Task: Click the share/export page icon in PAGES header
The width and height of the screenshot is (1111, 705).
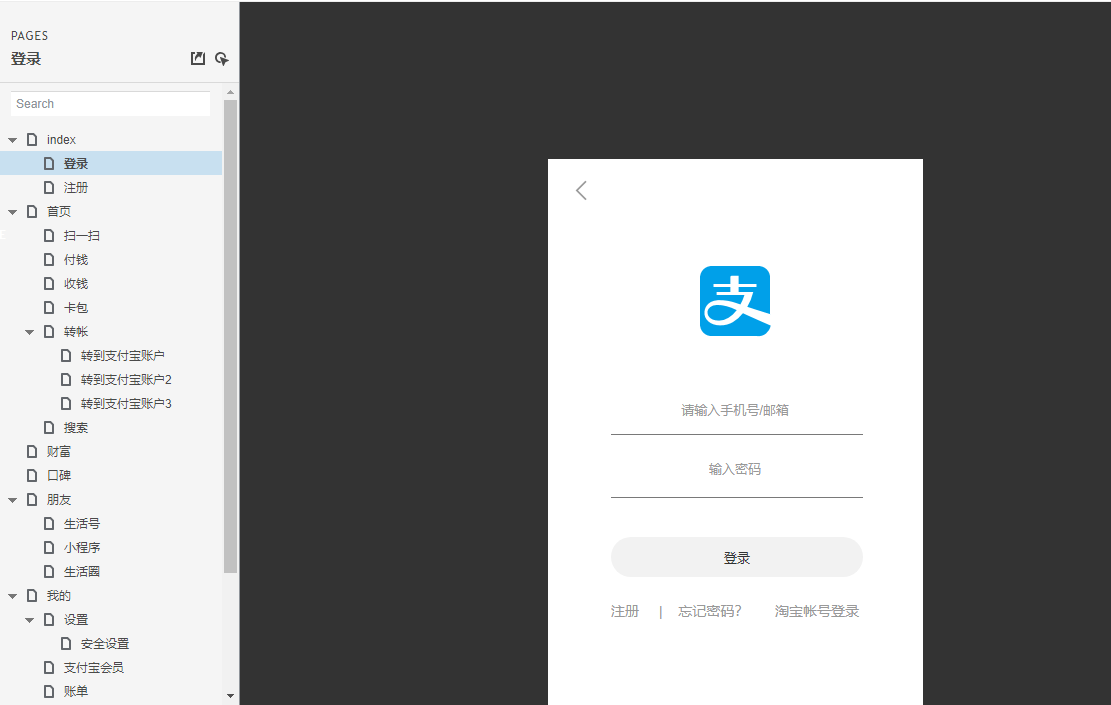Action: pyautogui.click(x=198, y=59)
